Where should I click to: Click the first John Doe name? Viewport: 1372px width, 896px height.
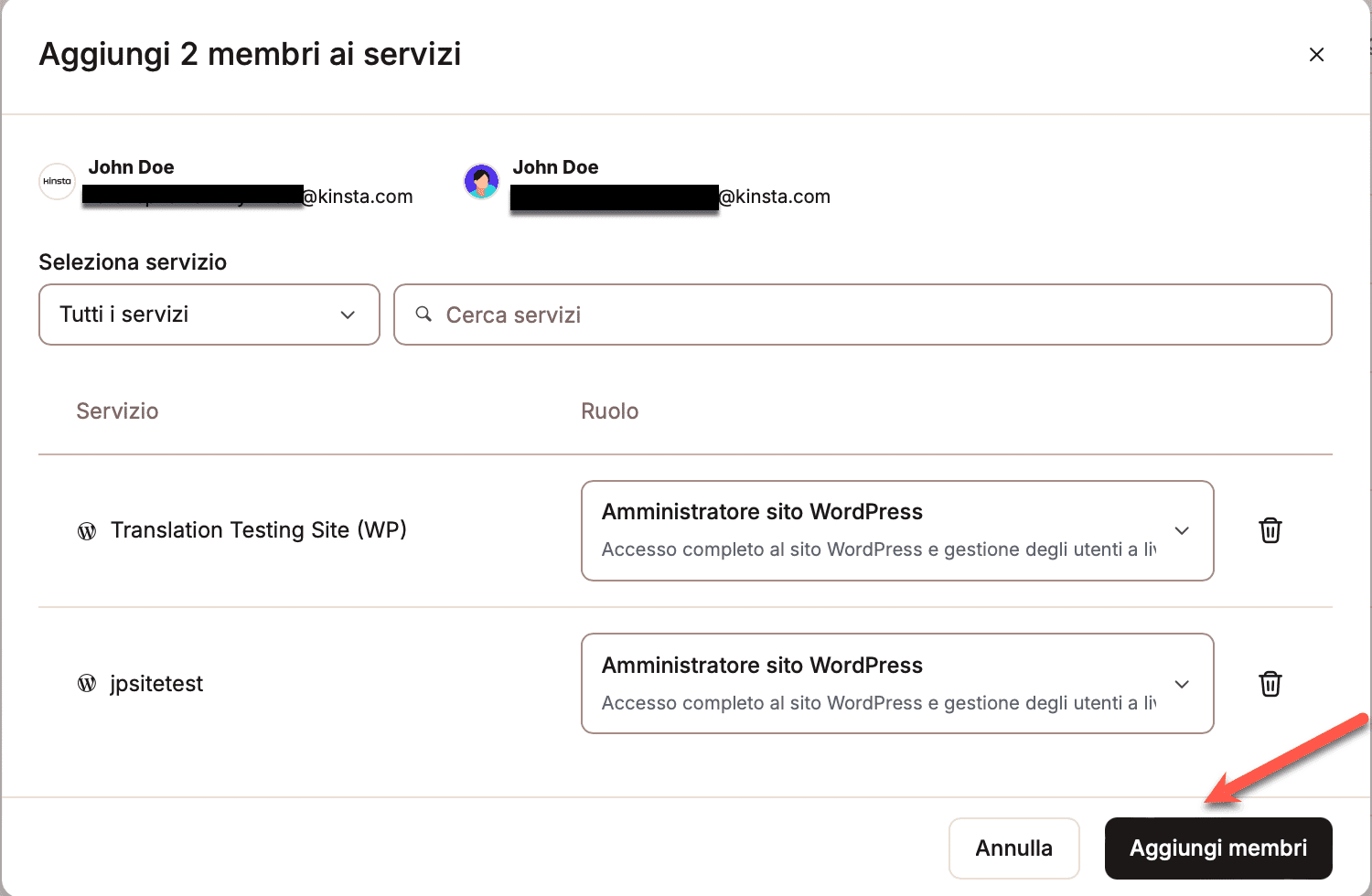coord(131,167)
